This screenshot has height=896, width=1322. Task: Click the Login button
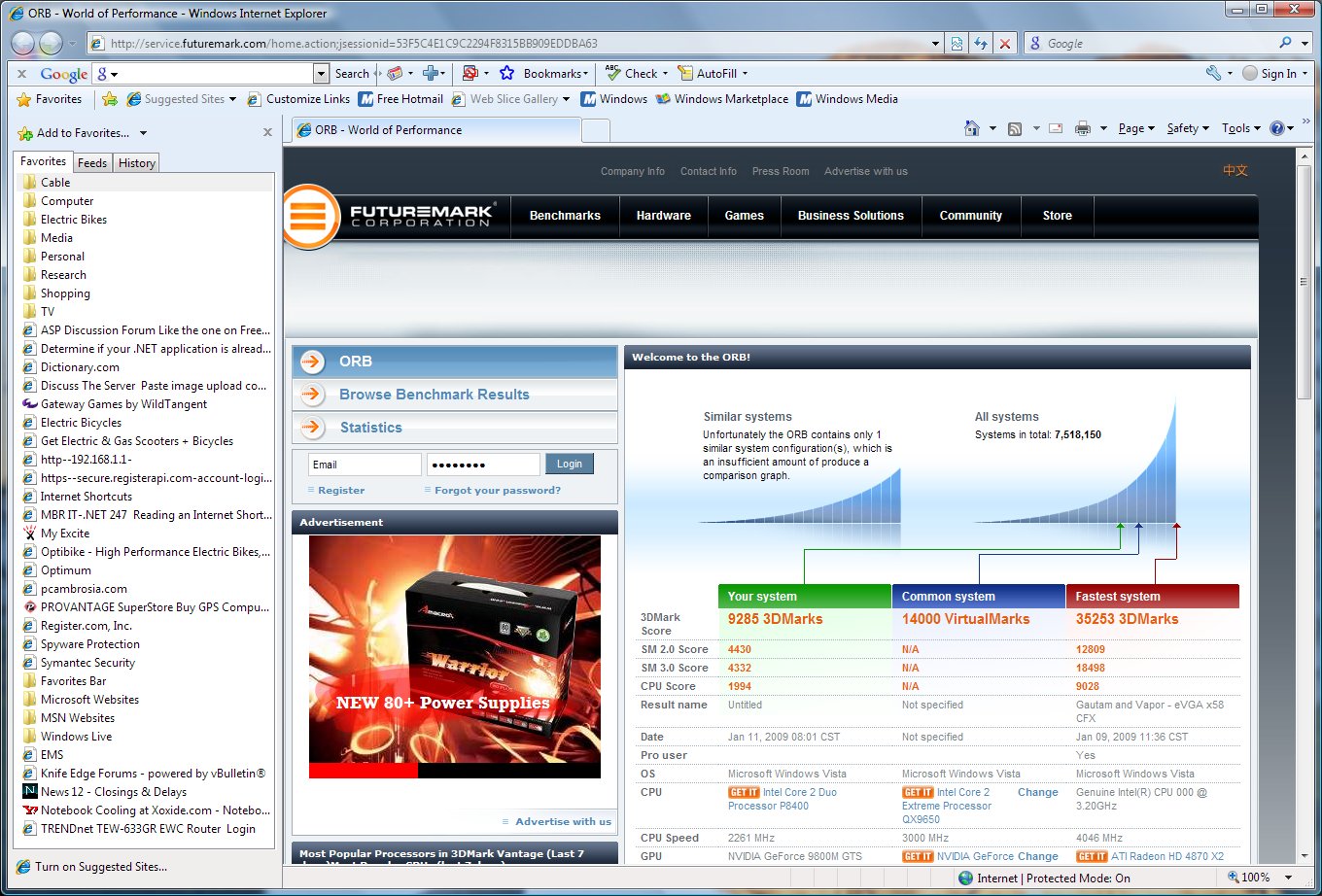coord(570,465)
